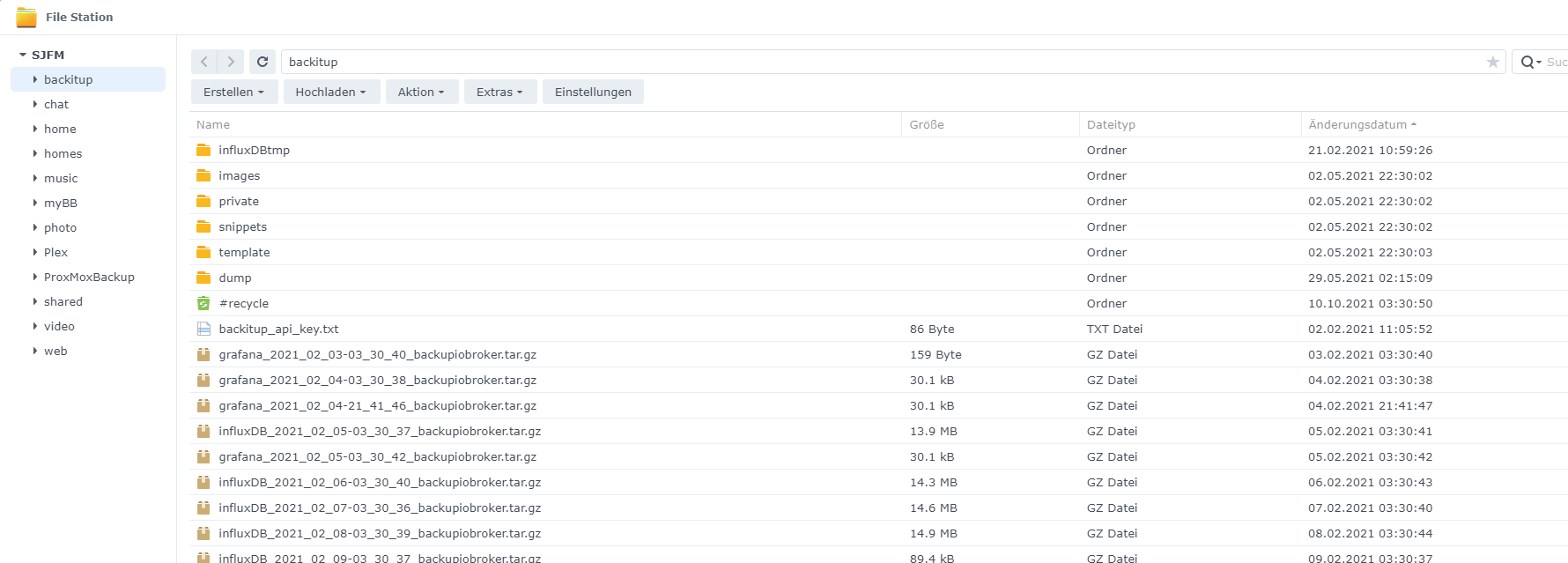Image resolution: width=1568 pixels, height=563 pixels.
Task: Click date 04.02.2021 21:41:47
Action: [x=1370, y=405]
